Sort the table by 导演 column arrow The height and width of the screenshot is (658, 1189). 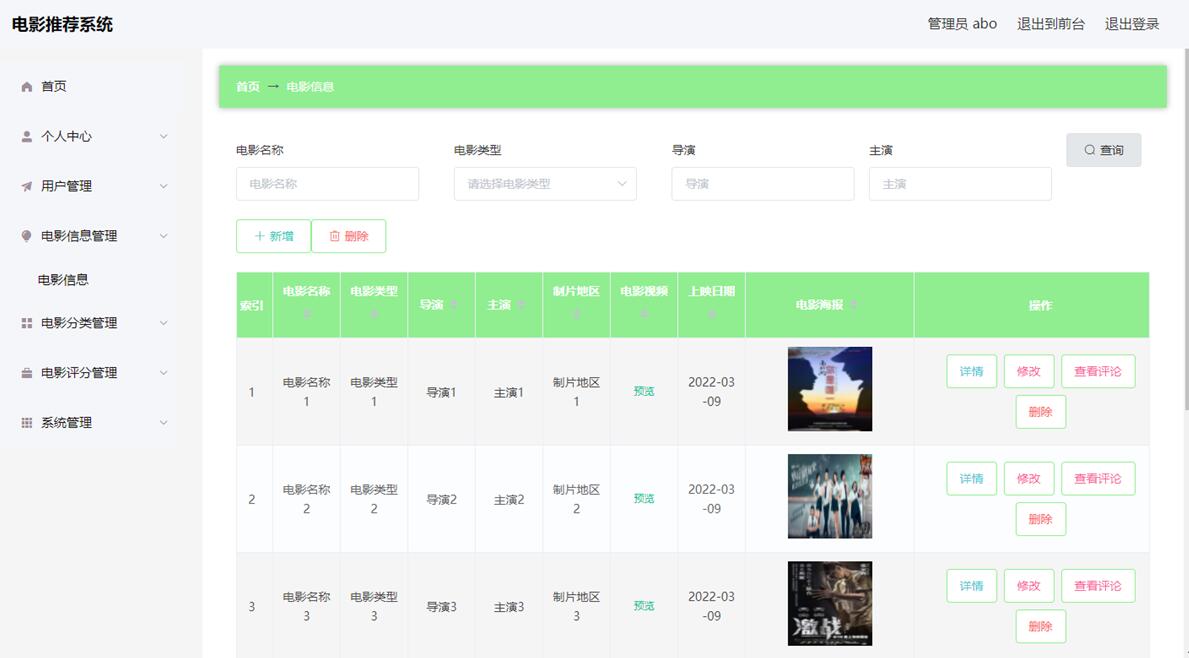[454, 305]
